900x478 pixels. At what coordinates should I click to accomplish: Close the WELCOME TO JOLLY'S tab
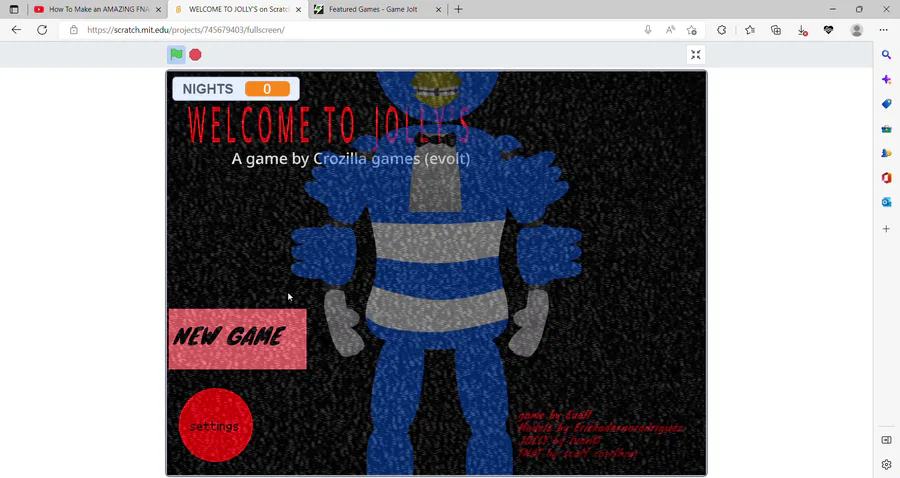[x=298, y=9]
